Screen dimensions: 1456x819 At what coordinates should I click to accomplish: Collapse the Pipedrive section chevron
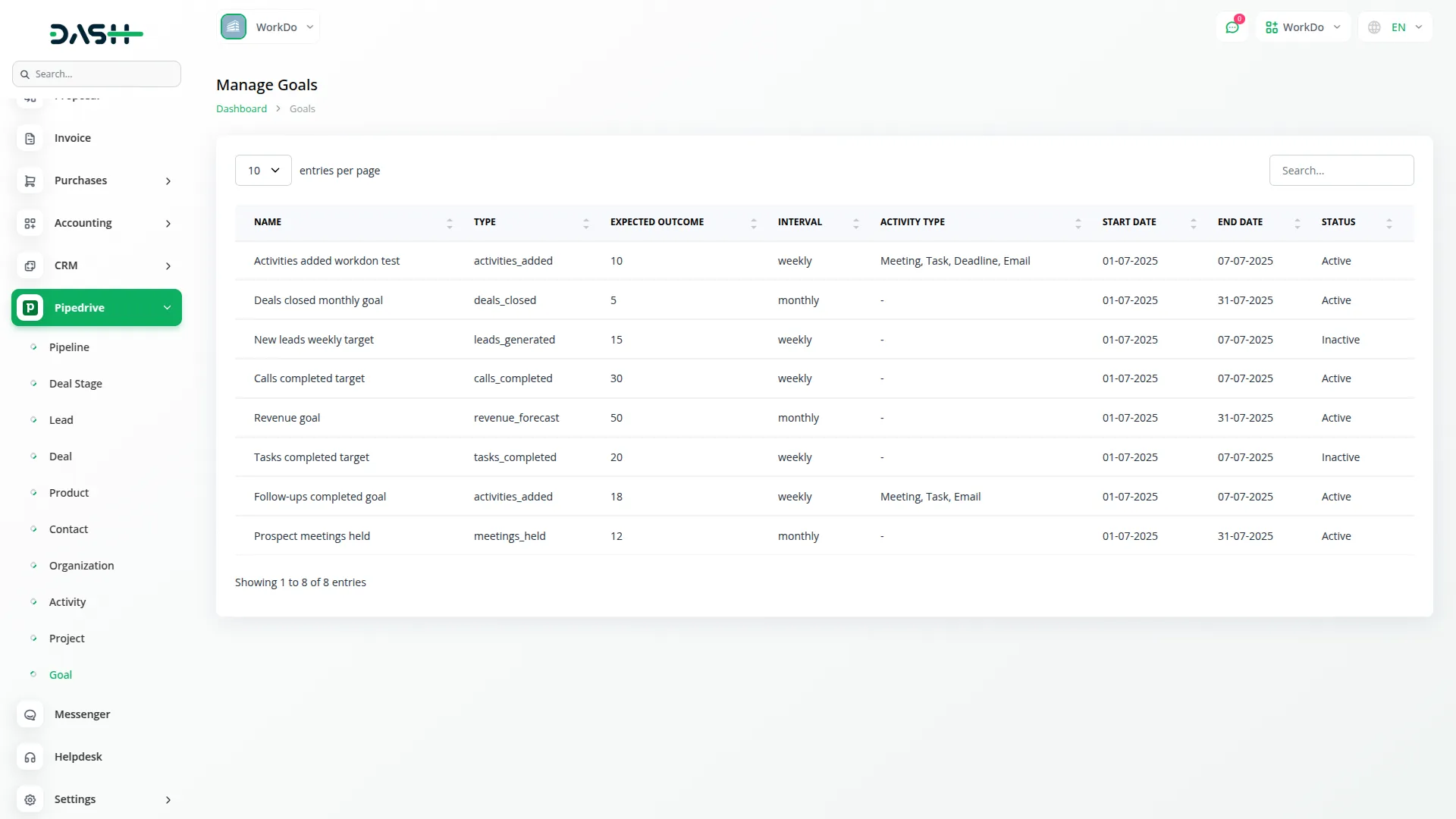[x=167, y=307]
